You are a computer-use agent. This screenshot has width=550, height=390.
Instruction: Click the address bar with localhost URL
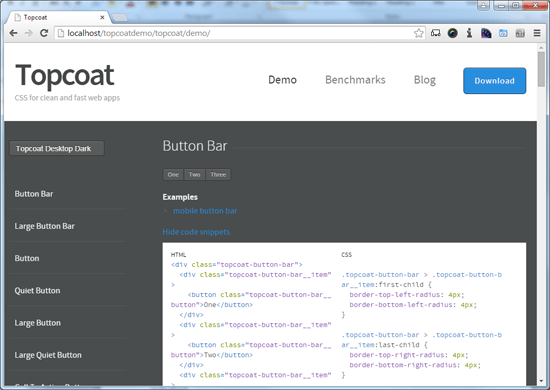pos(239,33)
